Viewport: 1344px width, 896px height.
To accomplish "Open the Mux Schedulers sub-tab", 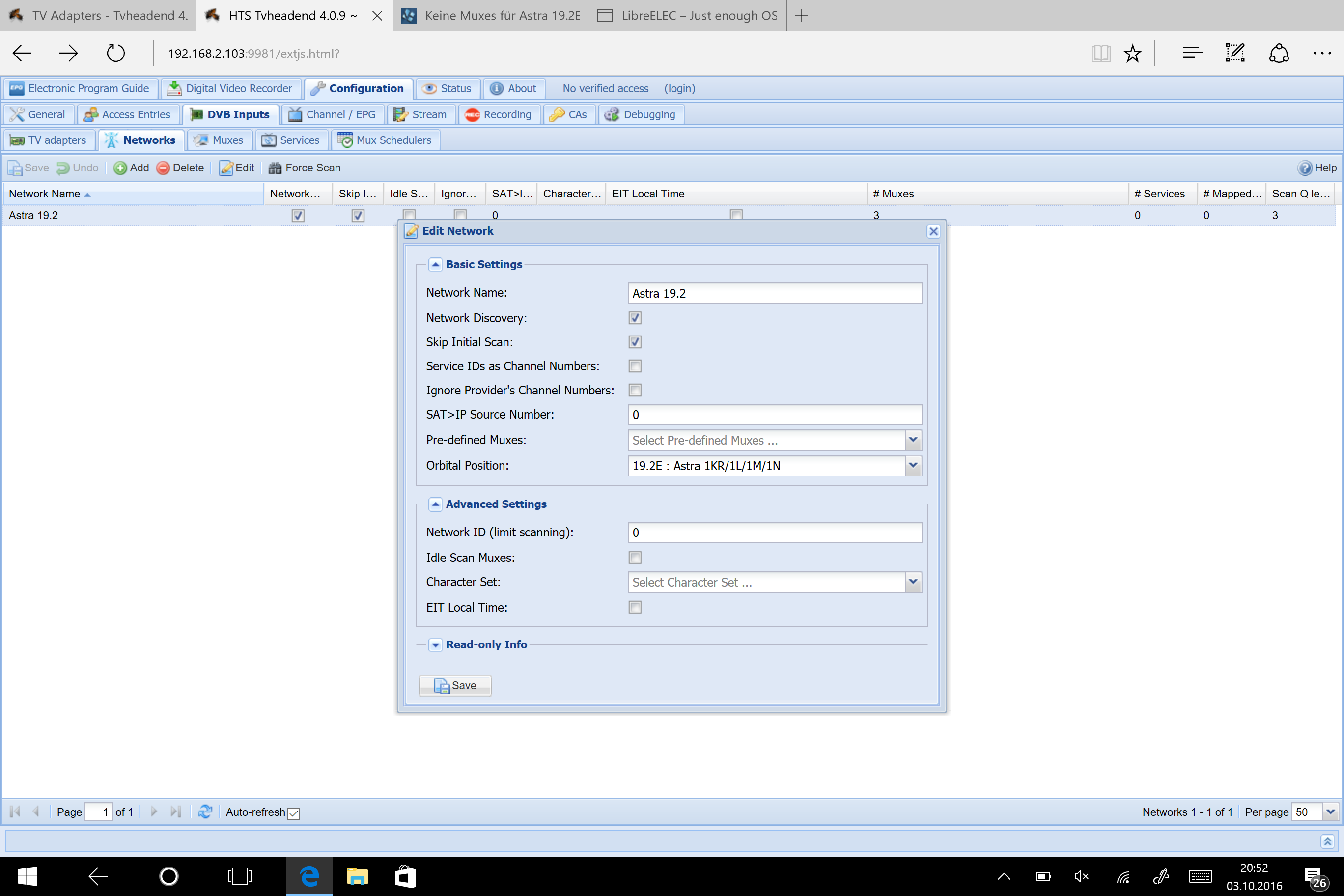I will pyautogui.click(x=385, y=140).
